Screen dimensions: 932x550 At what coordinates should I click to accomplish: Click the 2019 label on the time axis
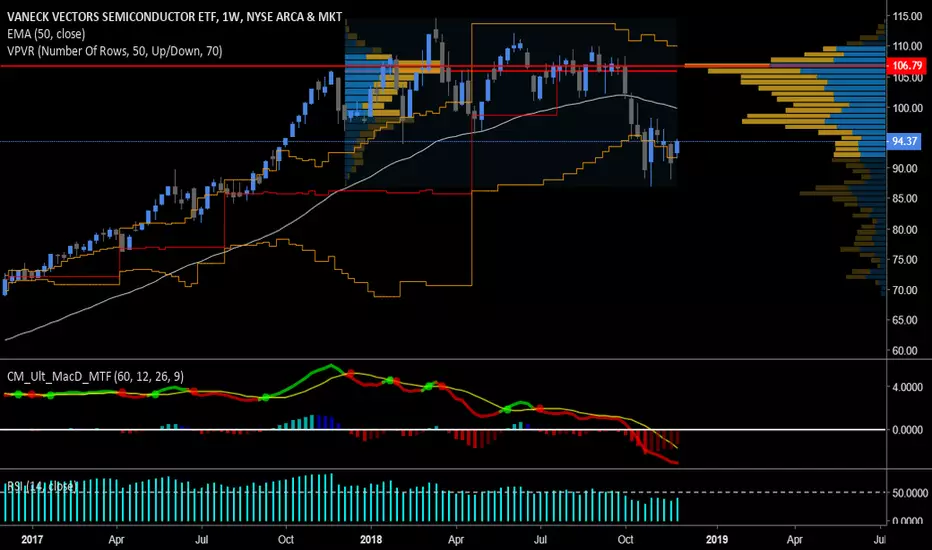click(717, 539)
